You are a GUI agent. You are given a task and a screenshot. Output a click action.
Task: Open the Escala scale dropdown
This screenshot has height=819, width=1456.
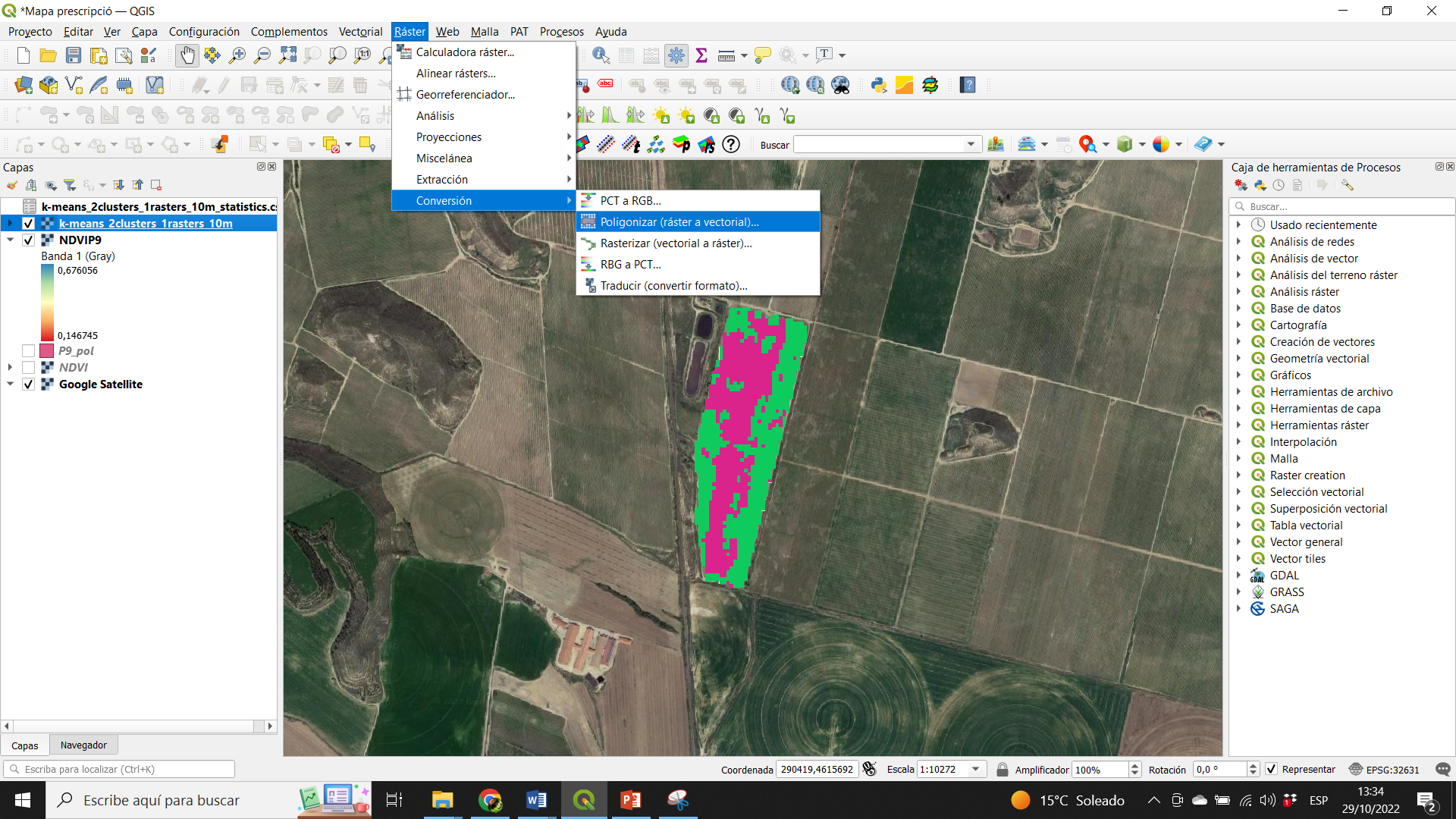point(976,769)
